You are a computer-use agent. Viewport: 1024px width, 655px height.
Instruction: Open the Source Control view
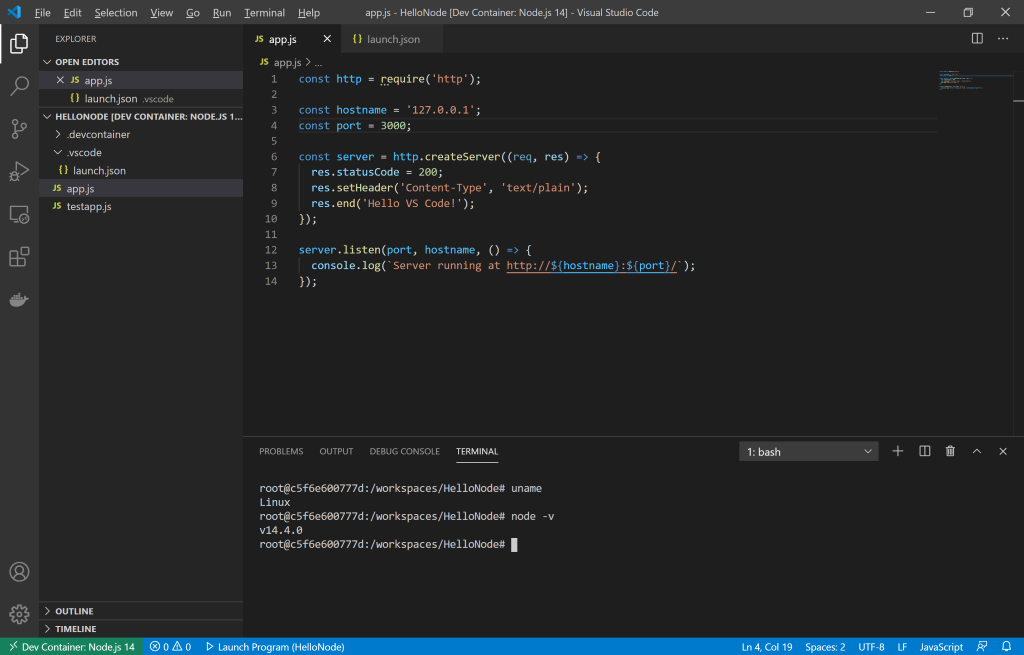(x=19, y=128)
